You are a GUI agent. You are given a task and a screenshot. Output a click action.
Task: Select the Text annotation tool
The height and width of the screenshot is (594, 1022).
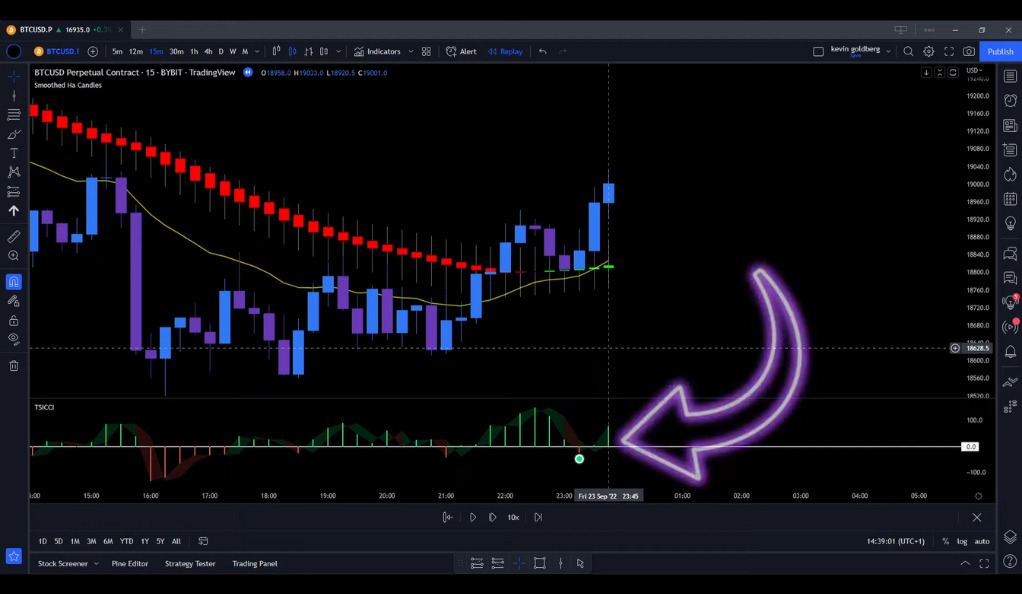[14, 153]
